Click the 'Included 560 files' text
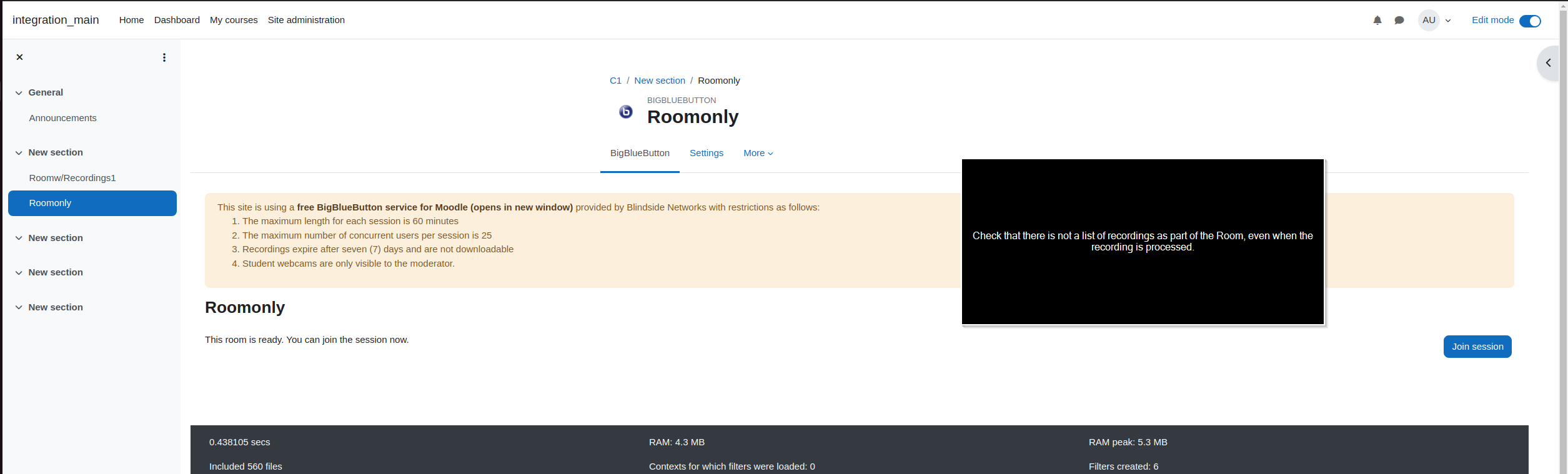1568x474 pixels. coord(246,467)
